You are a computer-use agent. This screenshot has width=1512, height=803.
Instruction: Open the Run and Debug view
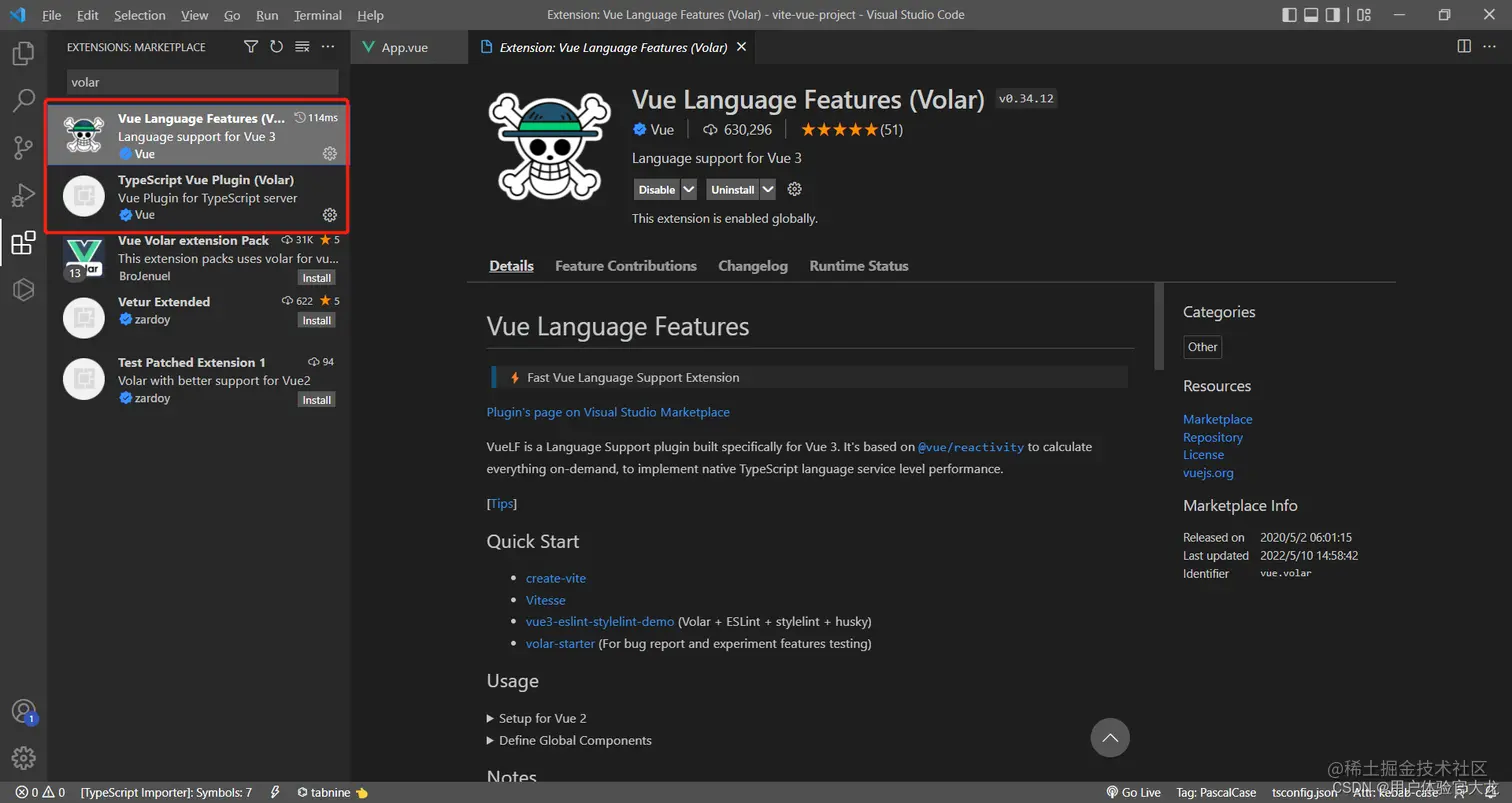point(23,195)
